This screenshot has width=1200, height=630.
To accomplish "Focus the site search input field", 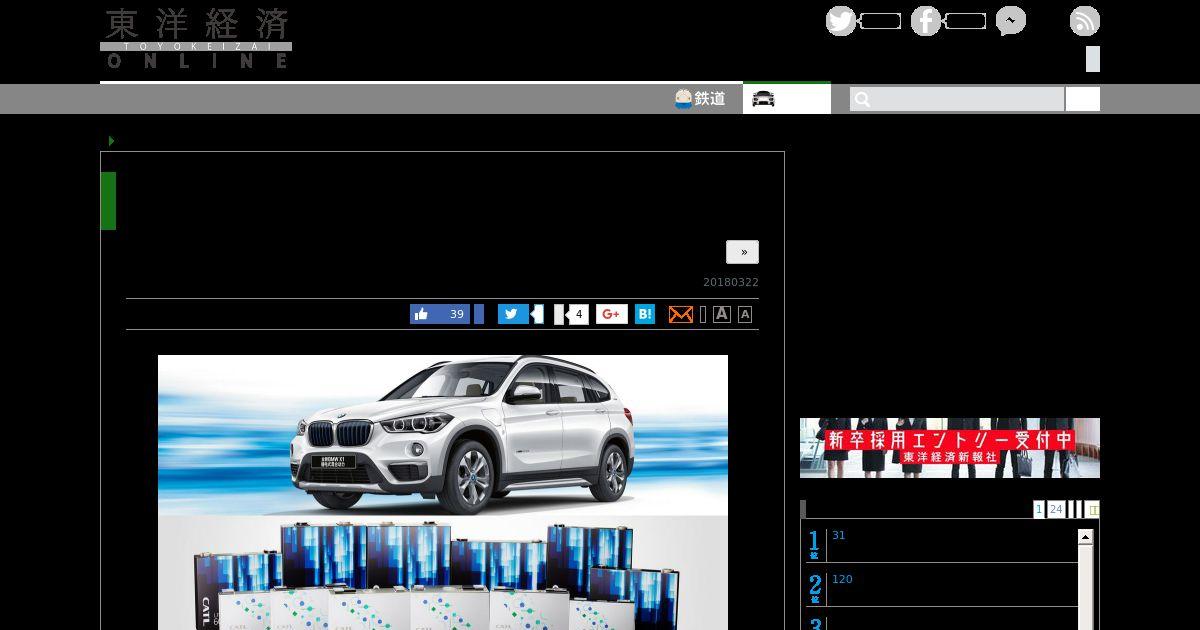I will [957, 99].
